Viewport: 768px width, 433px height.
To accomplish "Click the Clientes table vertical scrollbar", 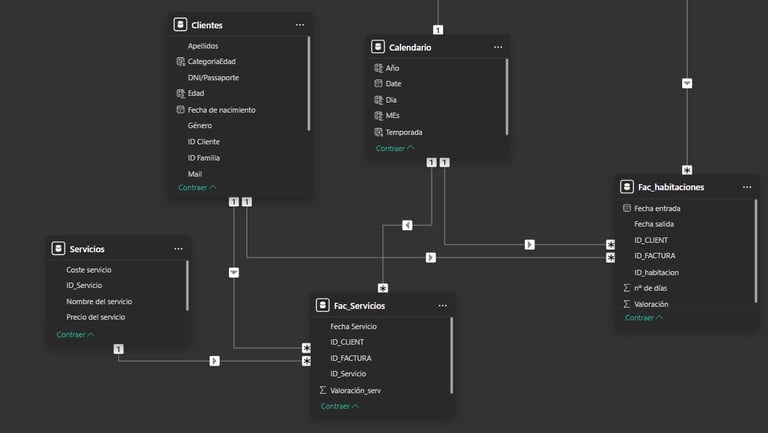I will [x=309, y=84].
